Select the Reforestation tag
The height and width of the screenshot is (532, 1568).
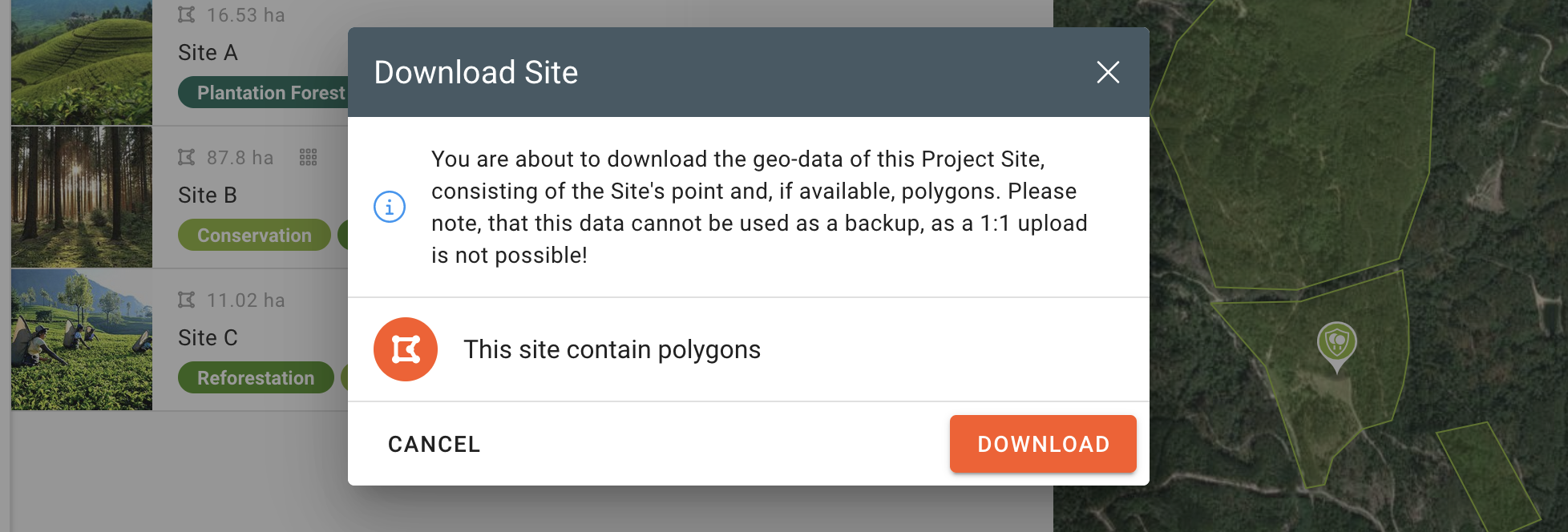point(255,378)
